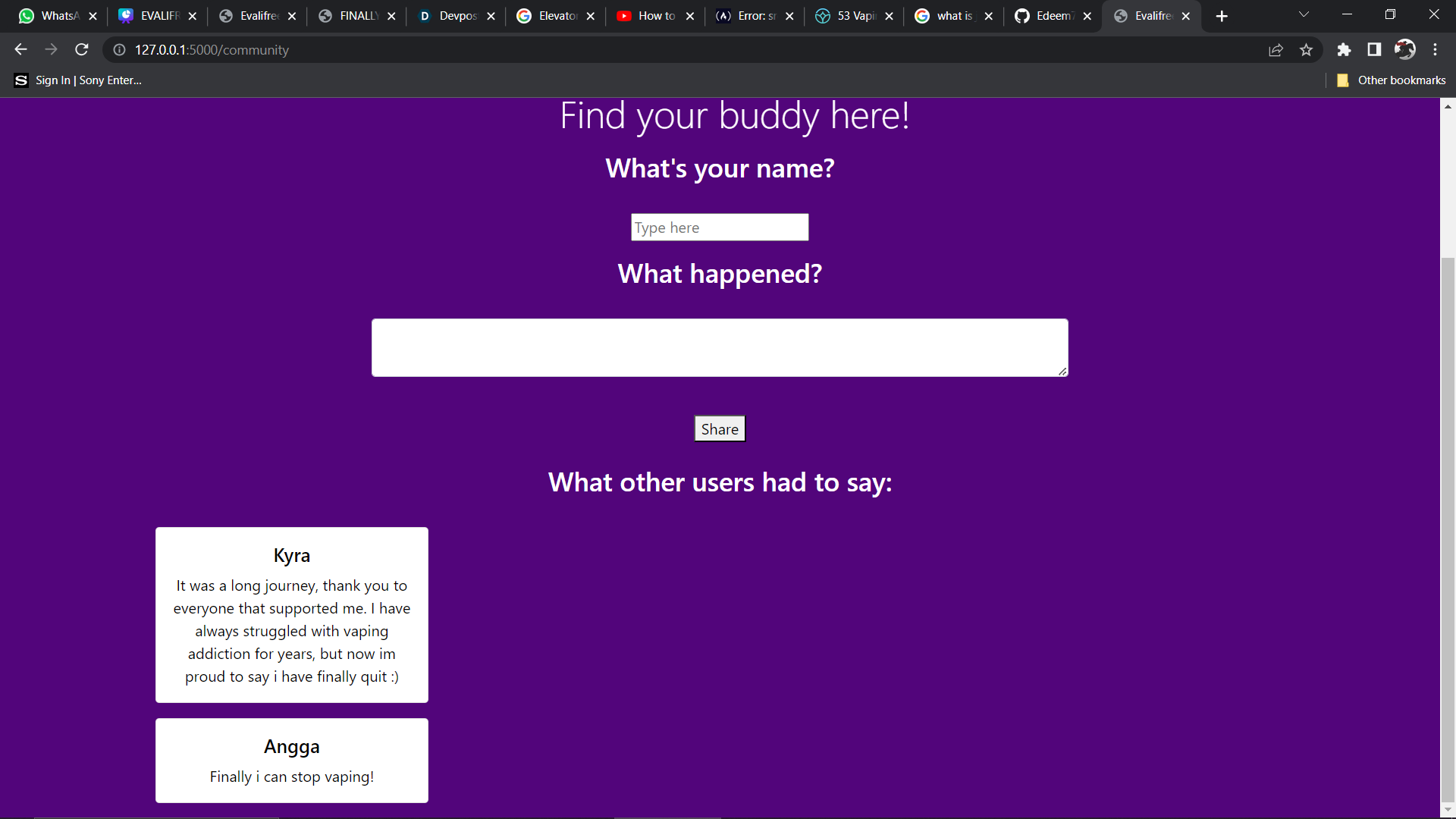The width and height of the screenshot is (1456, 819).
Task: Open the Extensions puzzle icon
Action: point(1344,50)
